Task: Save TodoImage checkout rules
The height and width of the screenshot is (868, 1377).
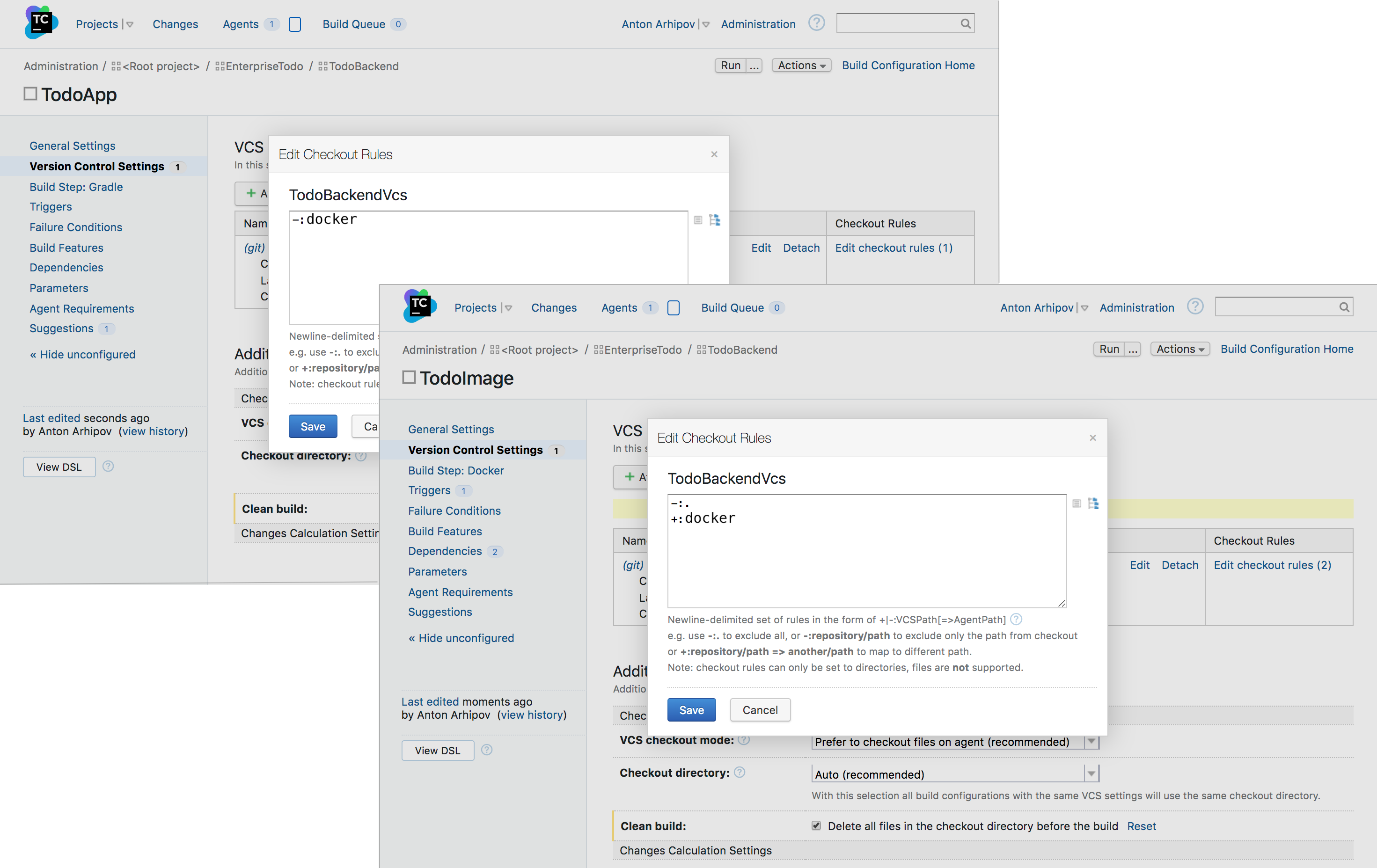Action: tap(691, 709)
